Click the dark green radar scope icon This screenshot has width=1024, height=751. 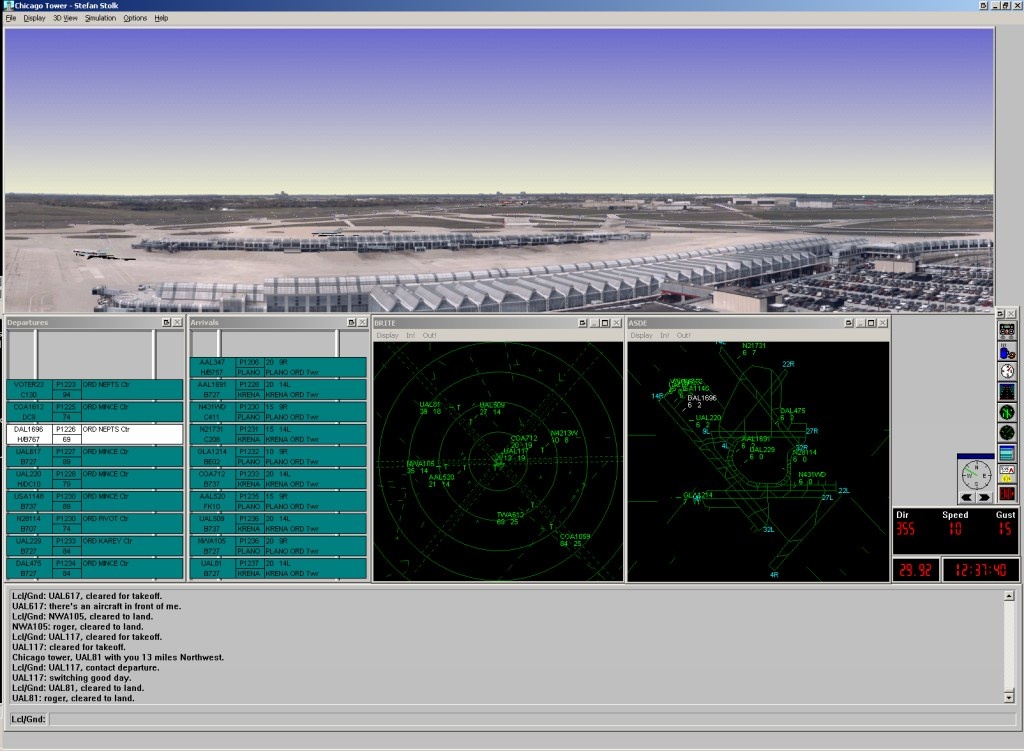(1006, 433)
